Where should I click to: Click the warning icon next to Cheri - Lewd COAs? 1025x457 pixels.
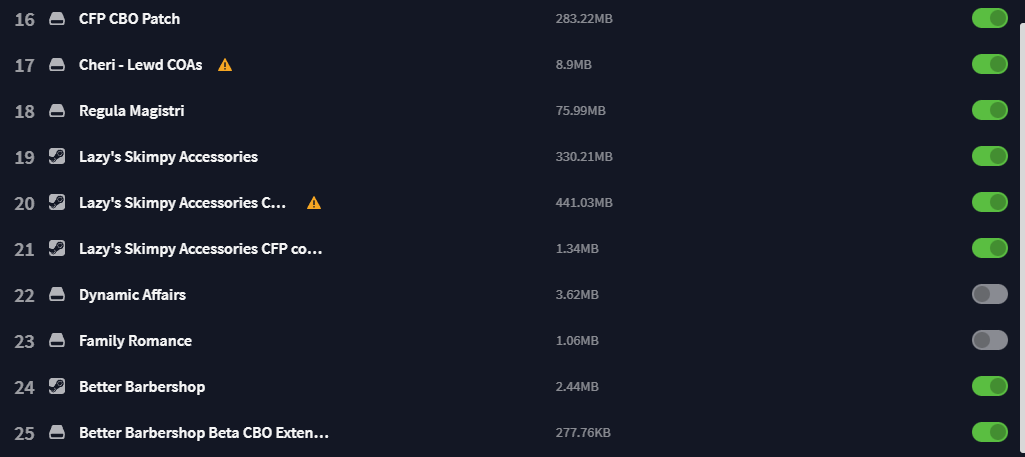pos(225,65)
